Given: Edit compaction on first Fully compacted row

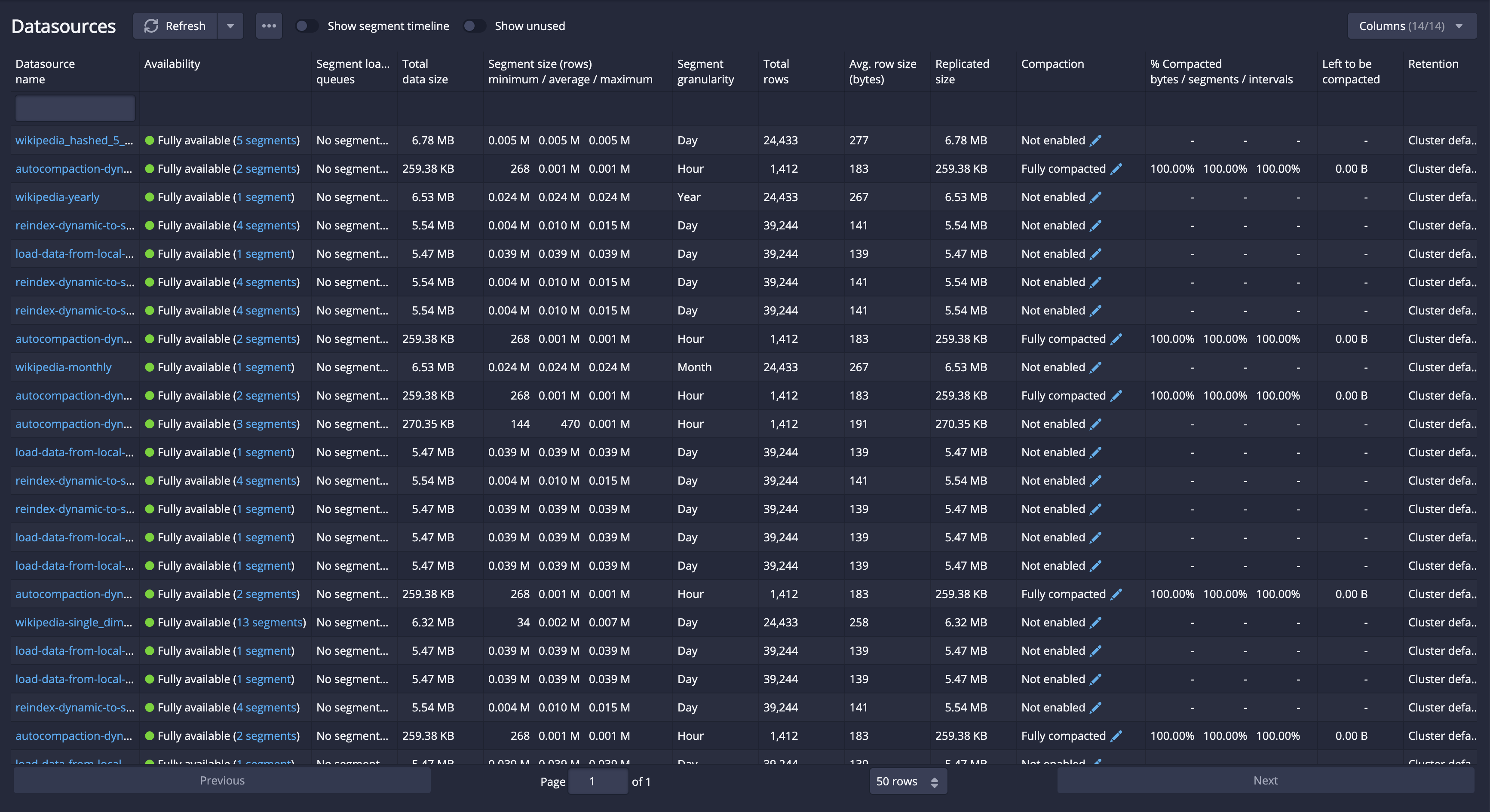Looking at the screenshot, I should (x=1116, y=169).
